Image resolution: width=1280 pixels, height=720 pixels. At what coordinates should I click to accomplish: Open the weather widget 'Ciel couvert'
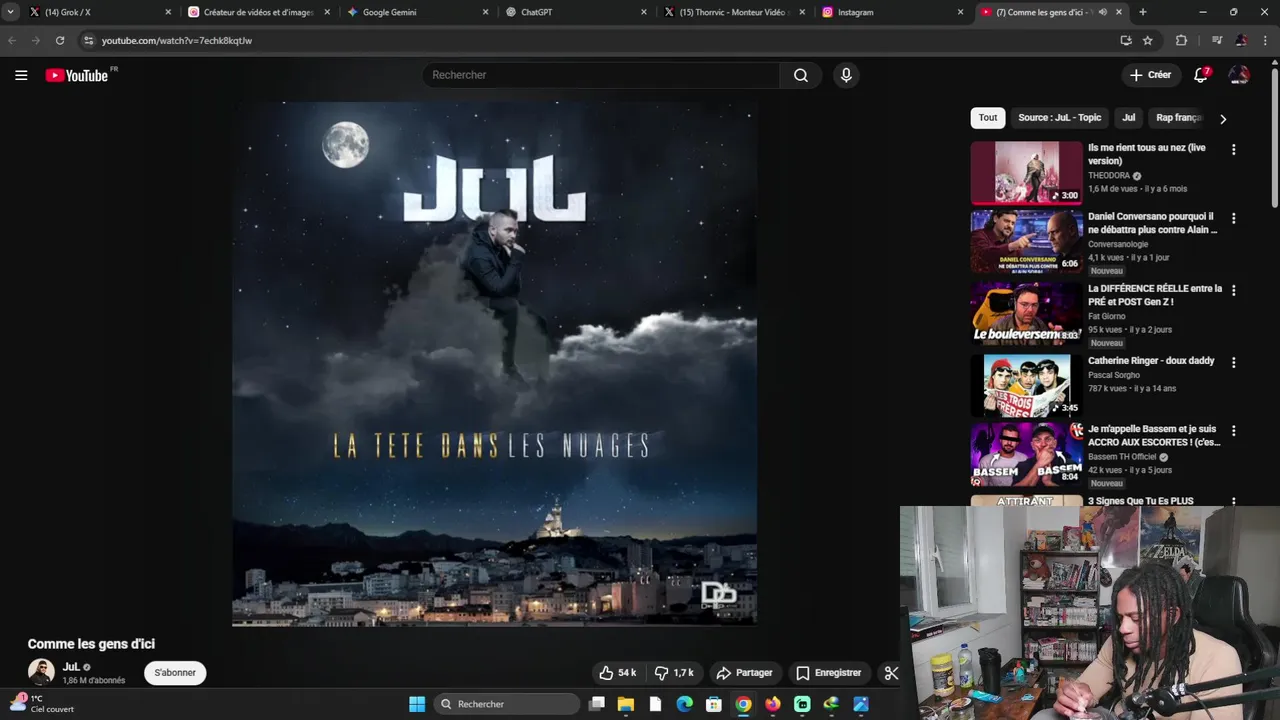pos(42,704)
